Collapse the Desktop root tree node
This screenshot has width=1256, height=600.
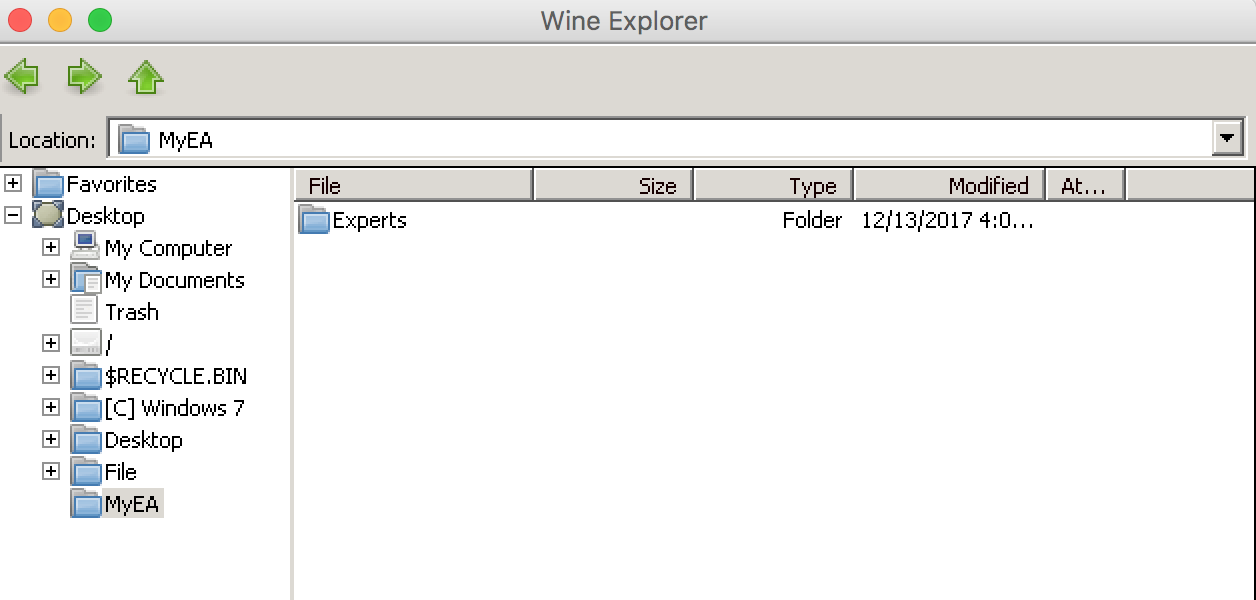pyautogui.click(x=13, y=216)
